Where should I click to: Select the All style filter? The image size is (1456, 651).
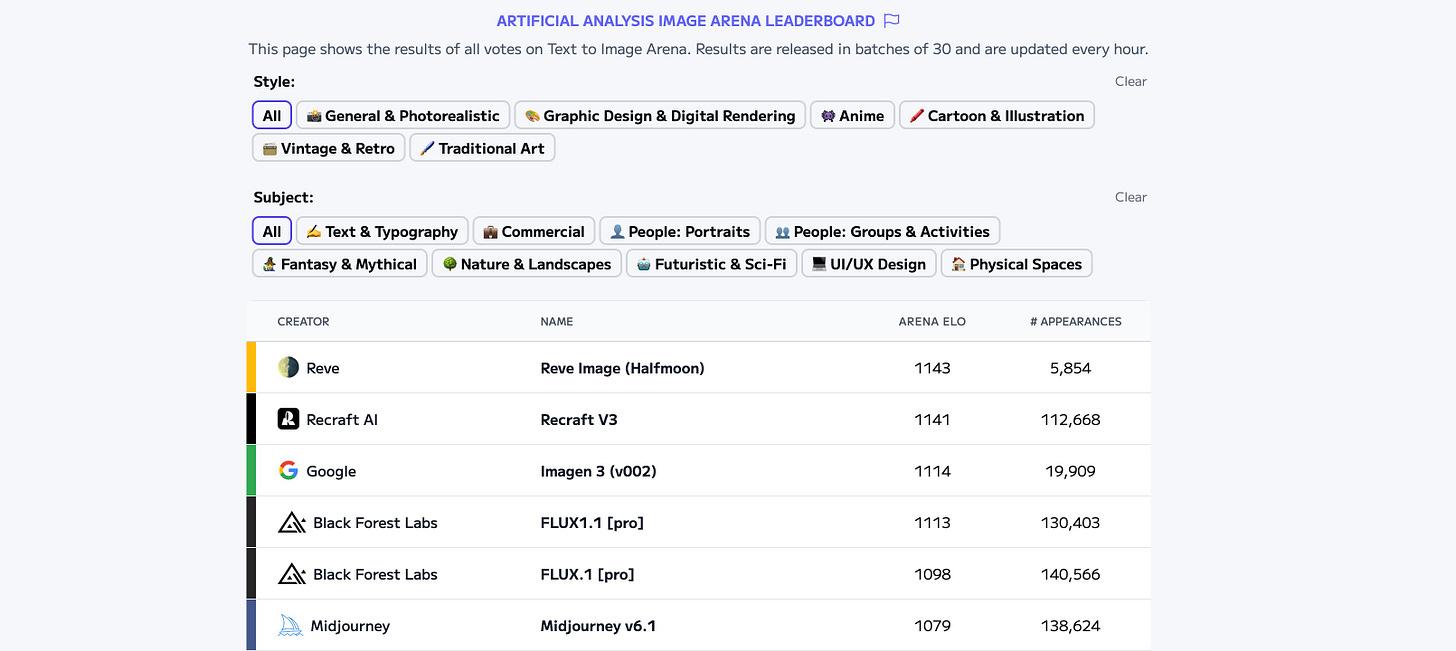(x=272, y=116)
